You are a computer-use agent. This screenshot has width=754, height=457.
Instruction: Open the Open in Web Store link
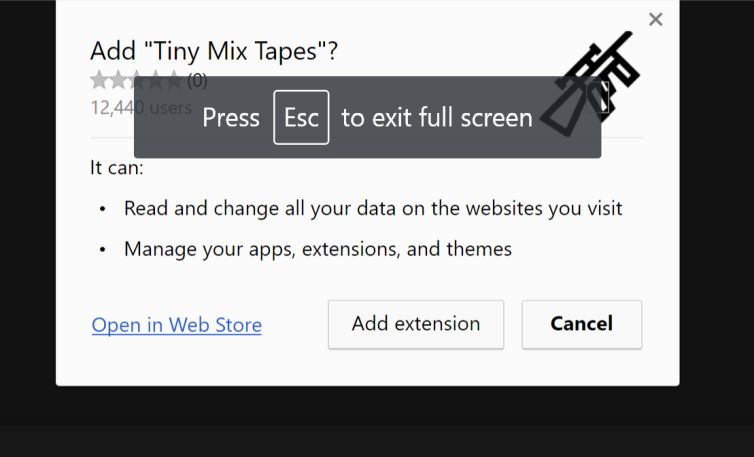click(176, 325)
